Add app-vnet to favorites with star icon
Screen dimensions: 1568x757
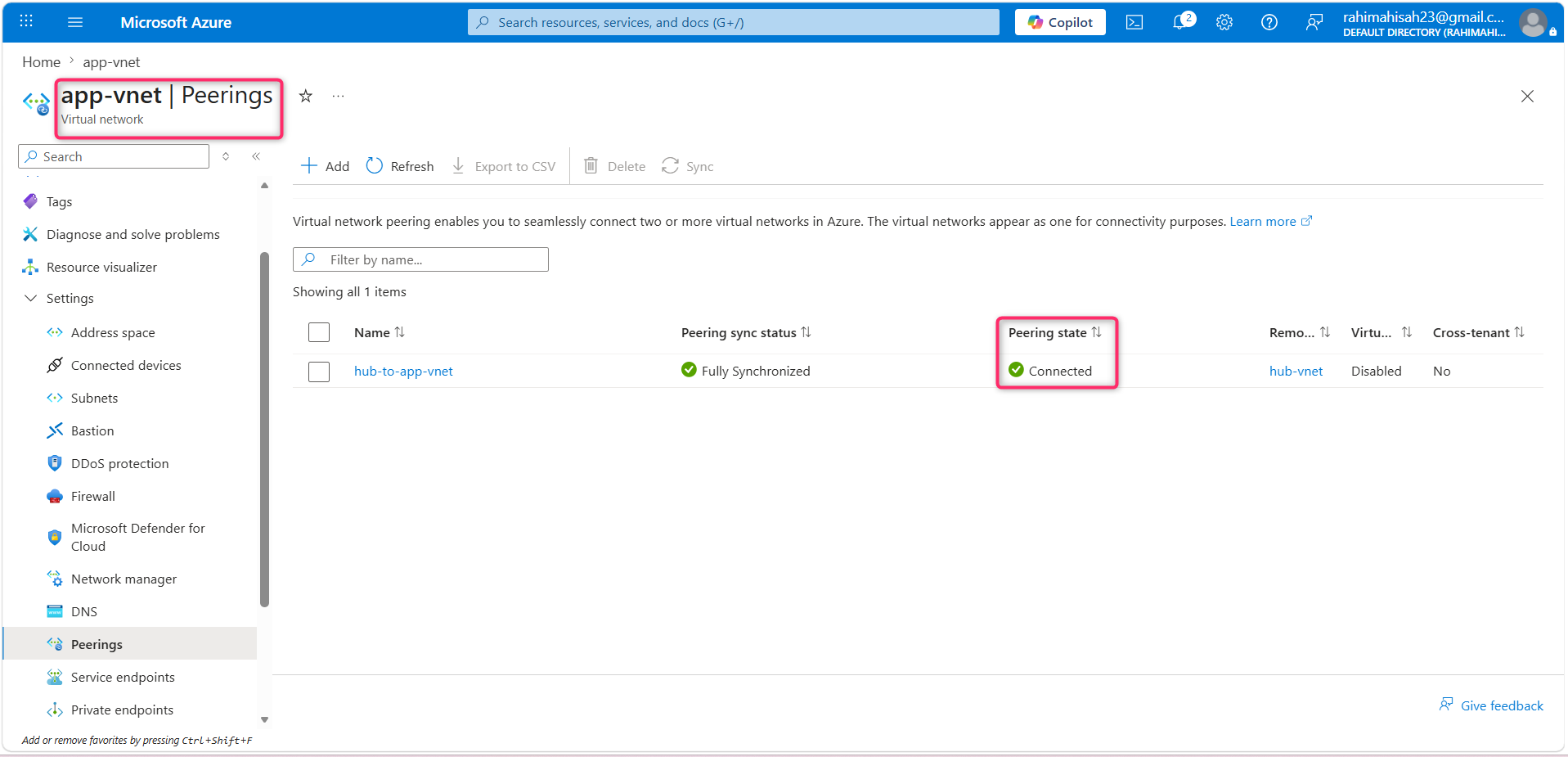click(x=306, y=96)
